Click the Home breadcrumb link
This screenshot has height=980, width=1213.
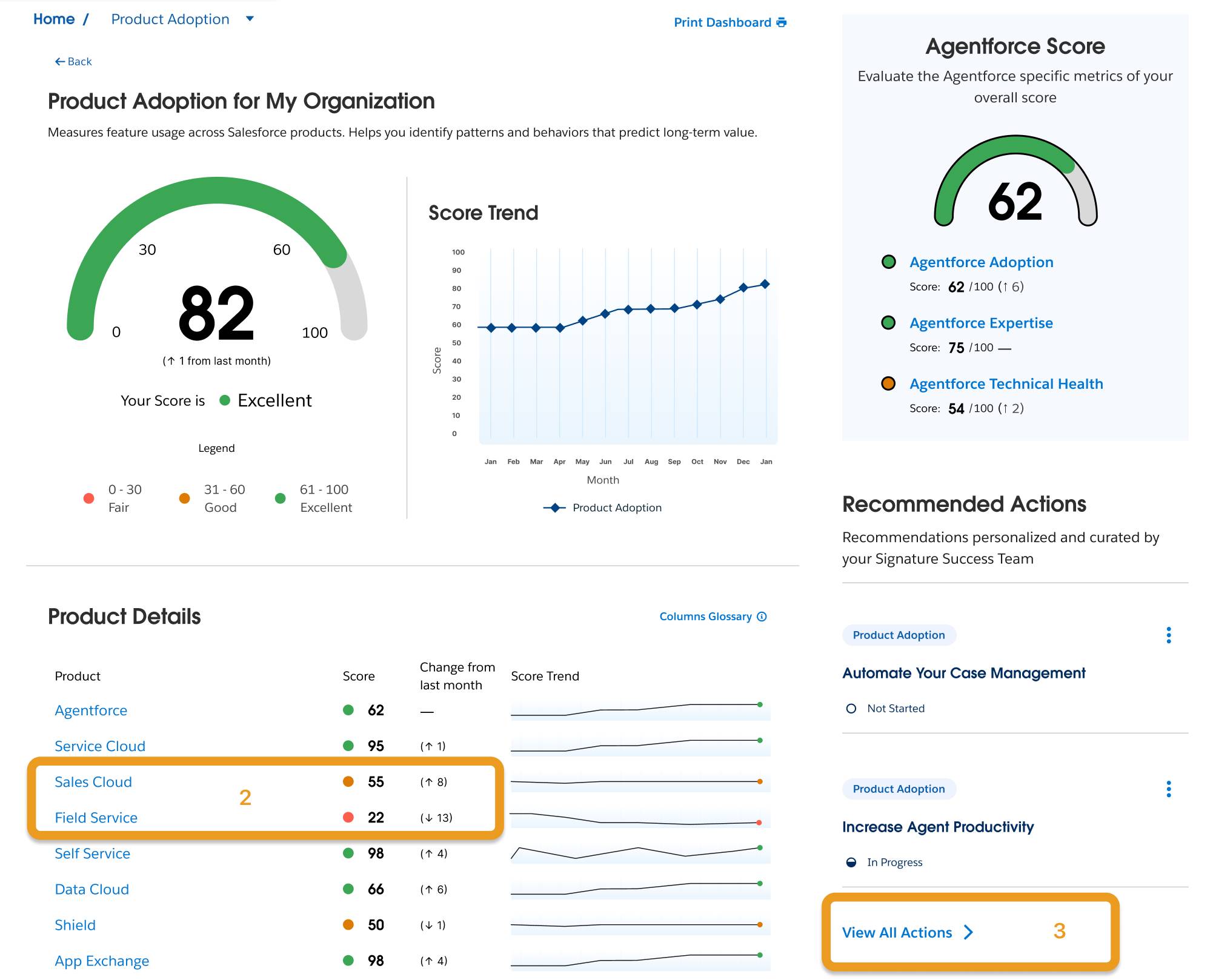54,19
